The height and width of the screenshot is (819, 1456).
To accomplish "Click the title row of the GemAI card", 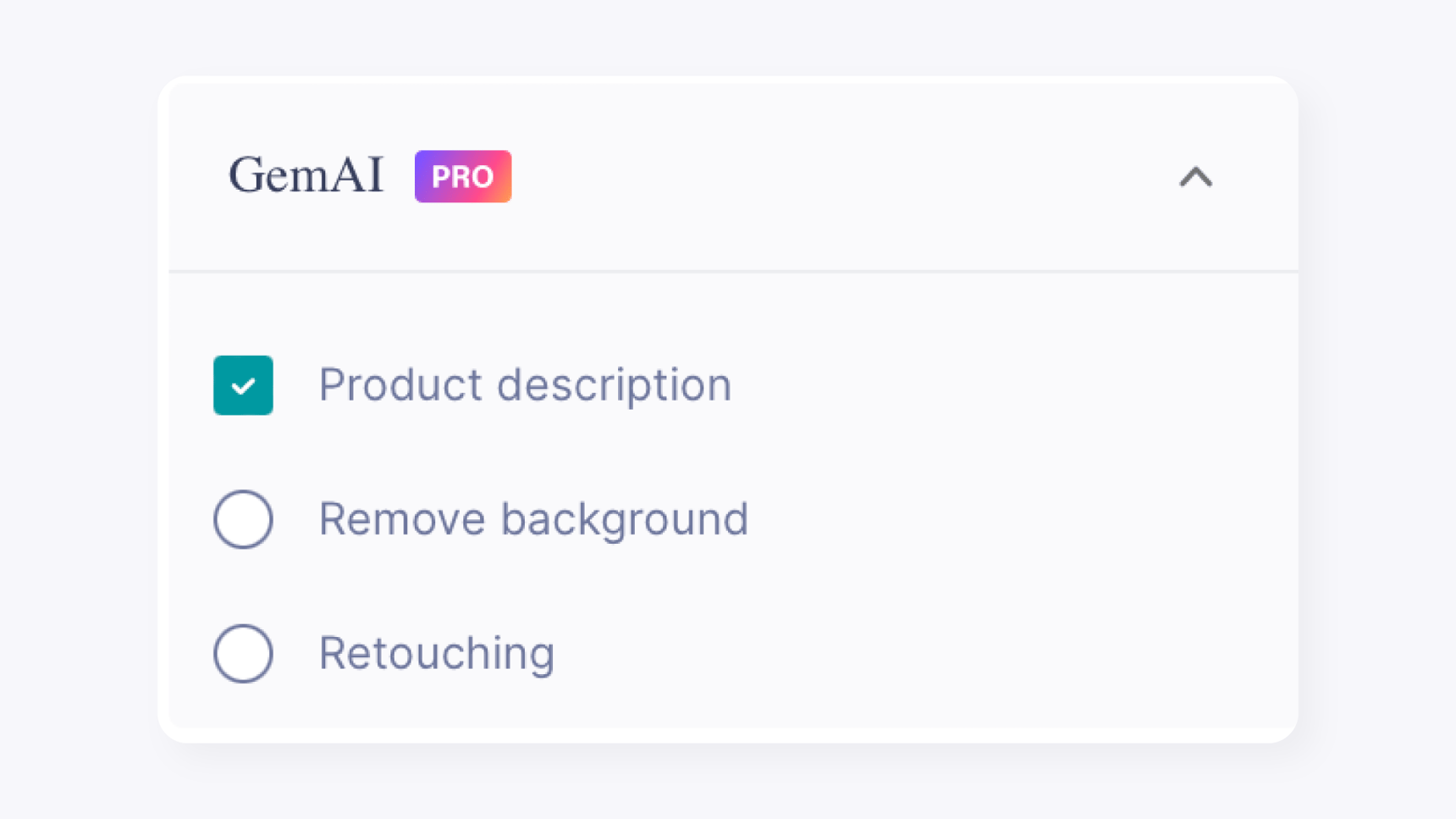I will coord(728,175).
